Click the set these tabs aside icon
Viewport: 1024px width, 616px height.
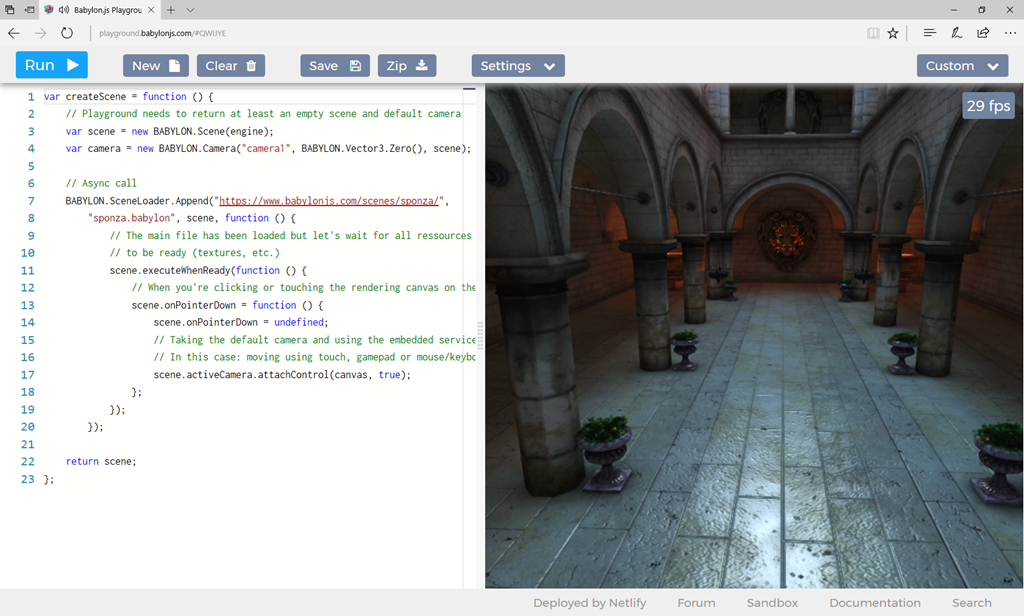(29, 10)
